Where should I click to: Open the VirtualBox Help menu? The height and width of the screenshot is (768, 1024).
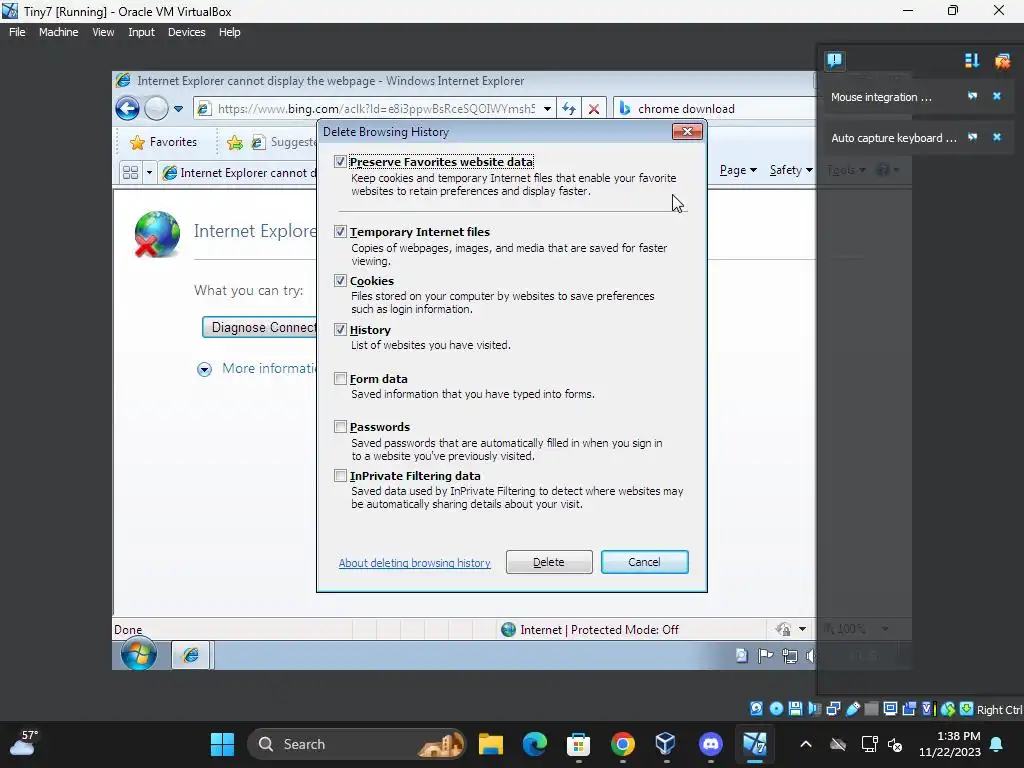coord(229,32)
